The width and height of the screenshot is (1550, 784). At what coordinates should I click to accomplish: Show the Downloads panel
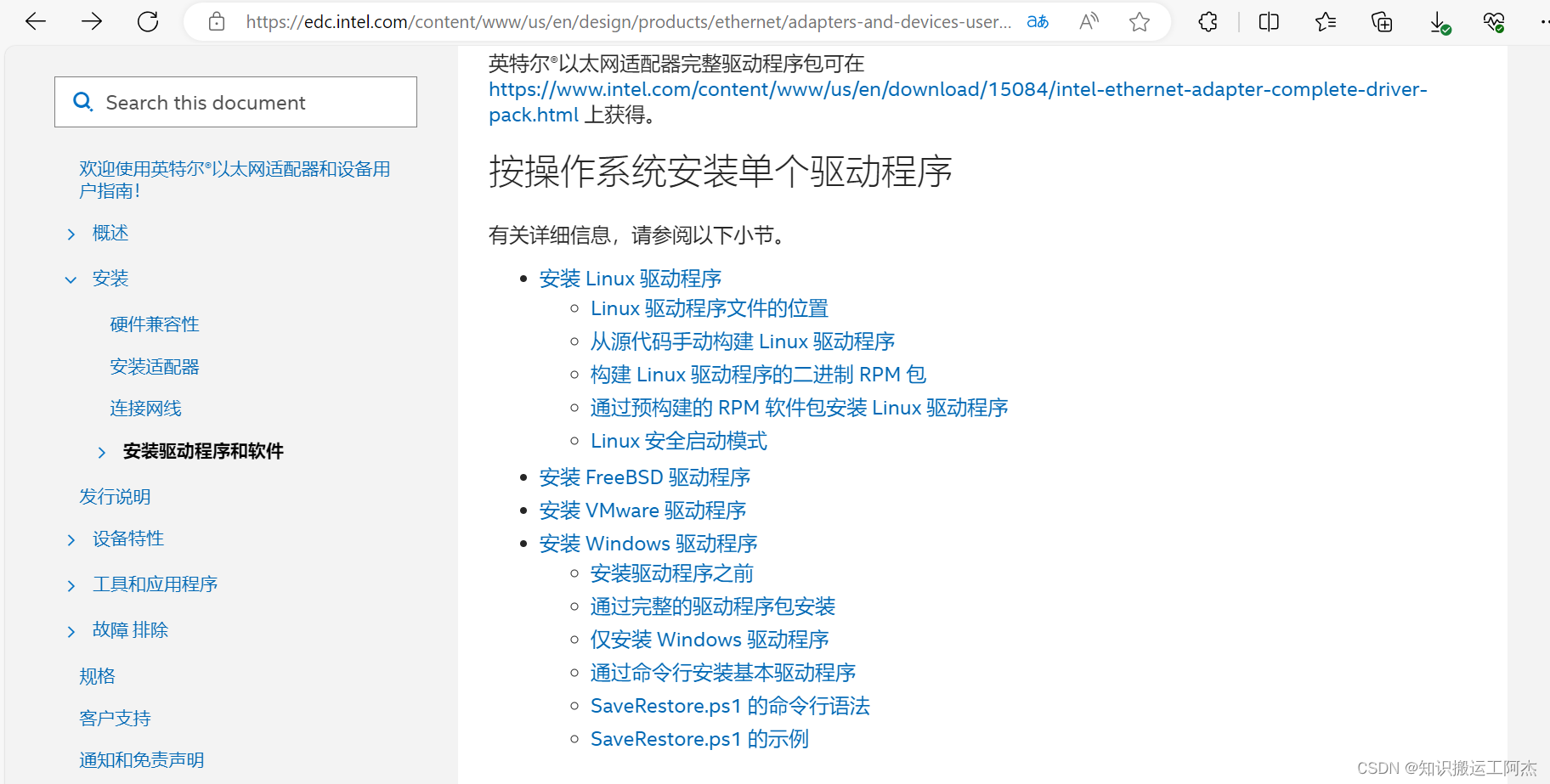click(x=1439, y=22)
